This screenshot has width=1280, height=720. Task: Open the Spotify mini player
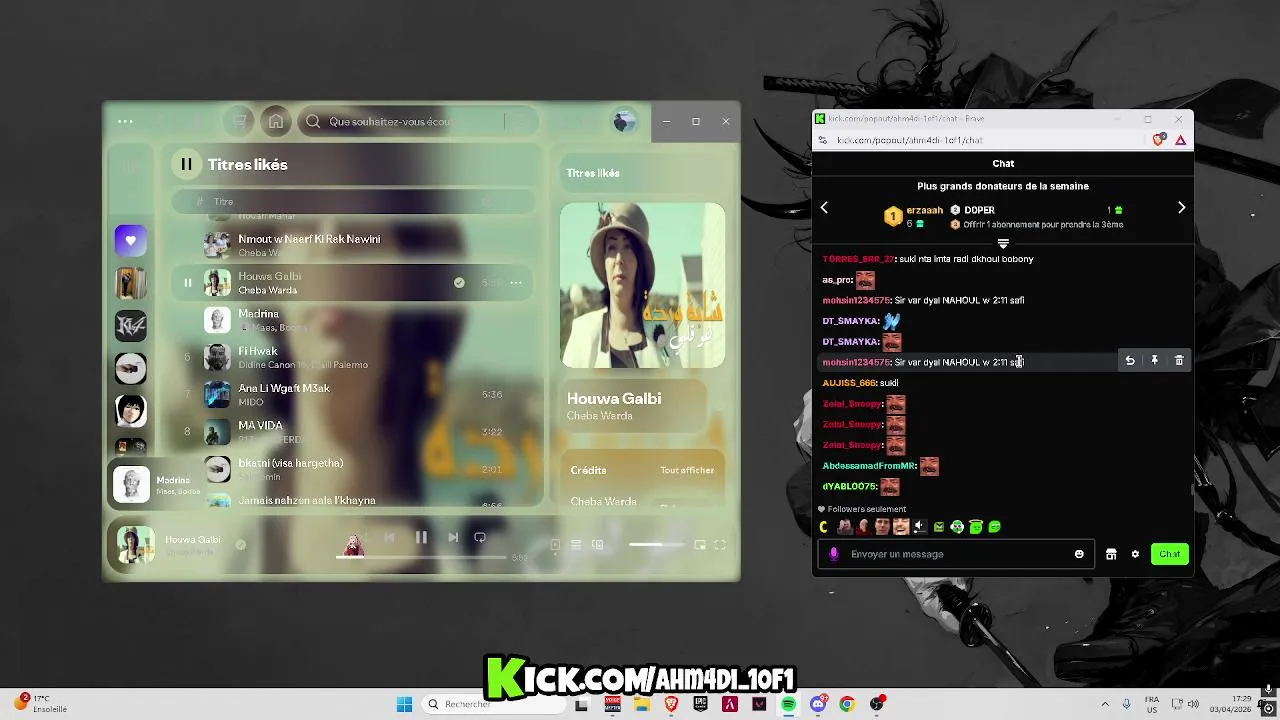[700, 545]
